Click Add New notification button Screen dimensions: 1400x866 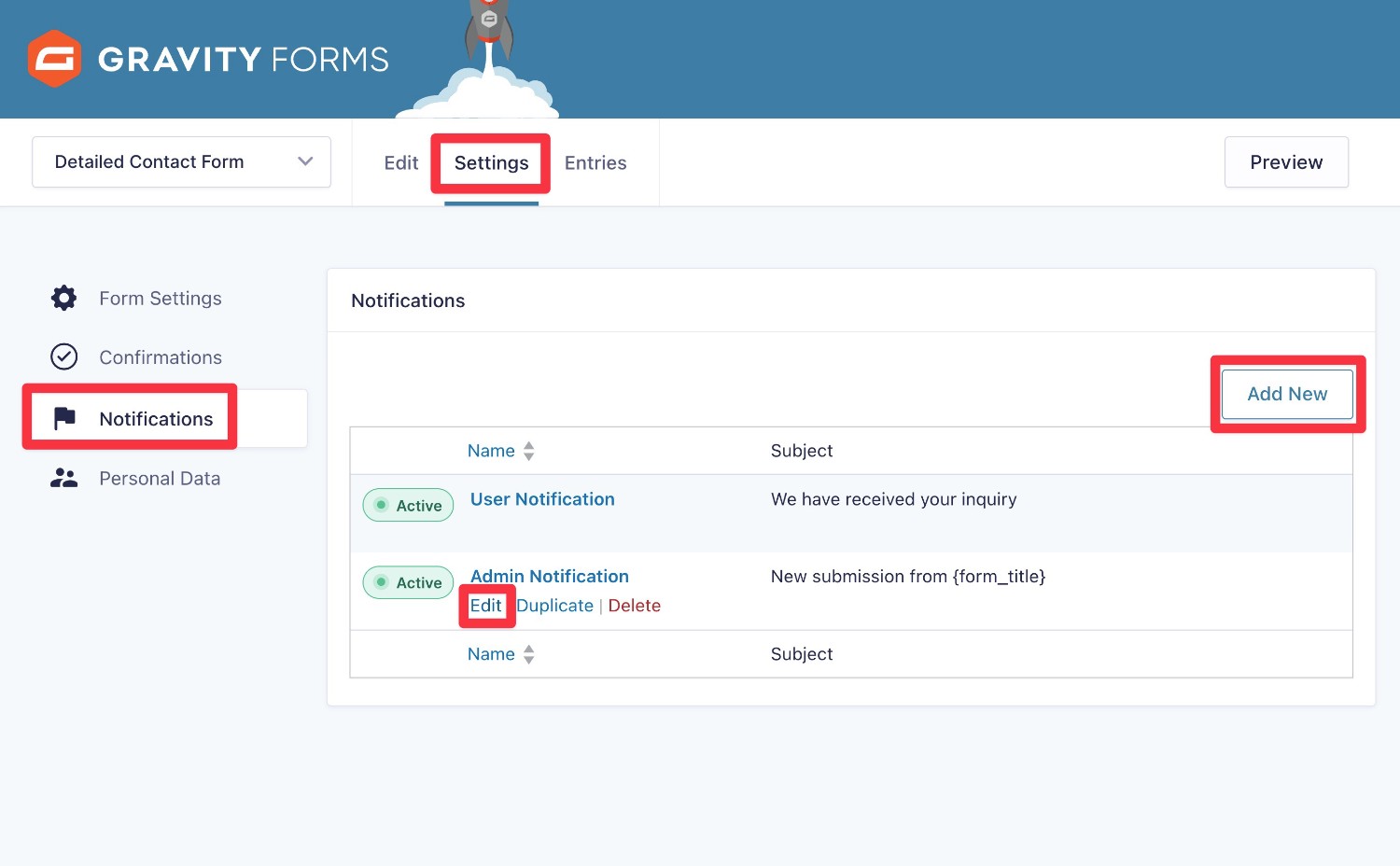[1287, 394]
